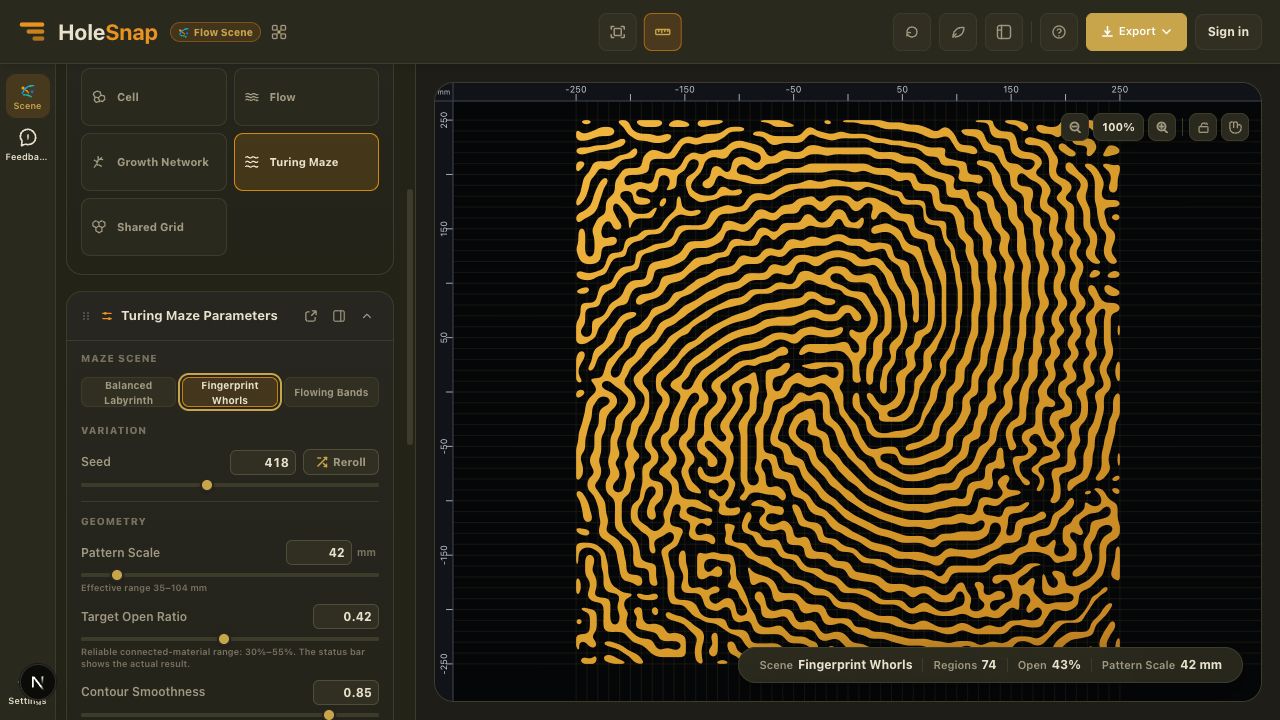1280x720 pixels.
Task: Select the Shared Grid card
Action: pos(154,227)
